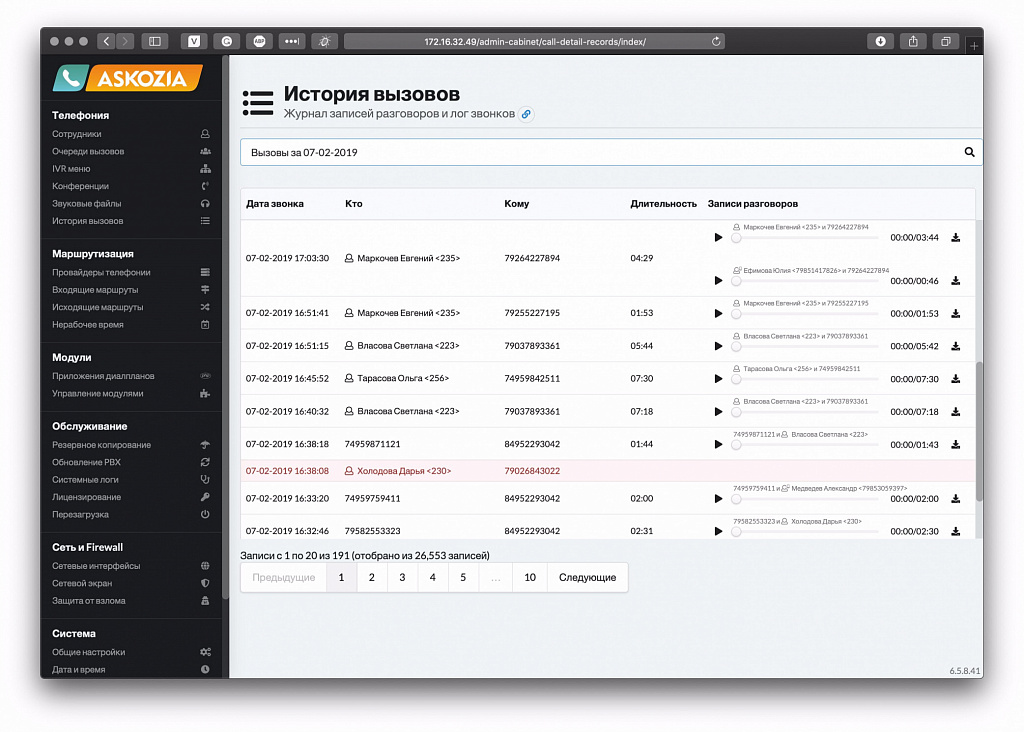1024x732 pixels.
Task: Go to page 3 of records
Action: [x=402, y=577]
